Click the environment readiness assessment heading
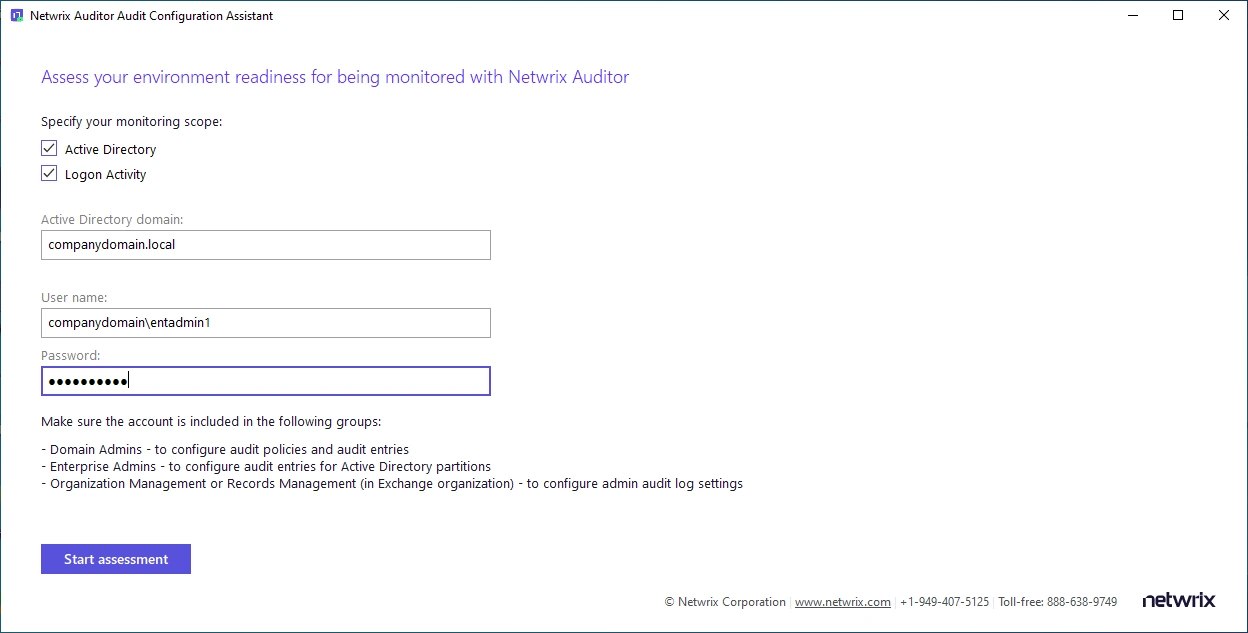The image size is (1248, 633). pos(334,77)
